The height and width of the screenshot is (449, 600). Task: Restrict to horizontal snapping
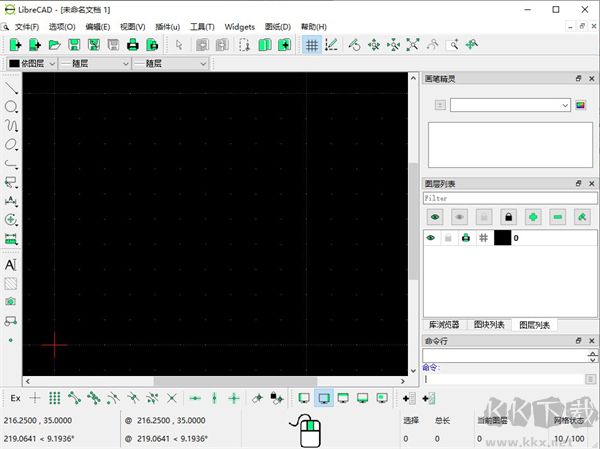coord(195,398)
